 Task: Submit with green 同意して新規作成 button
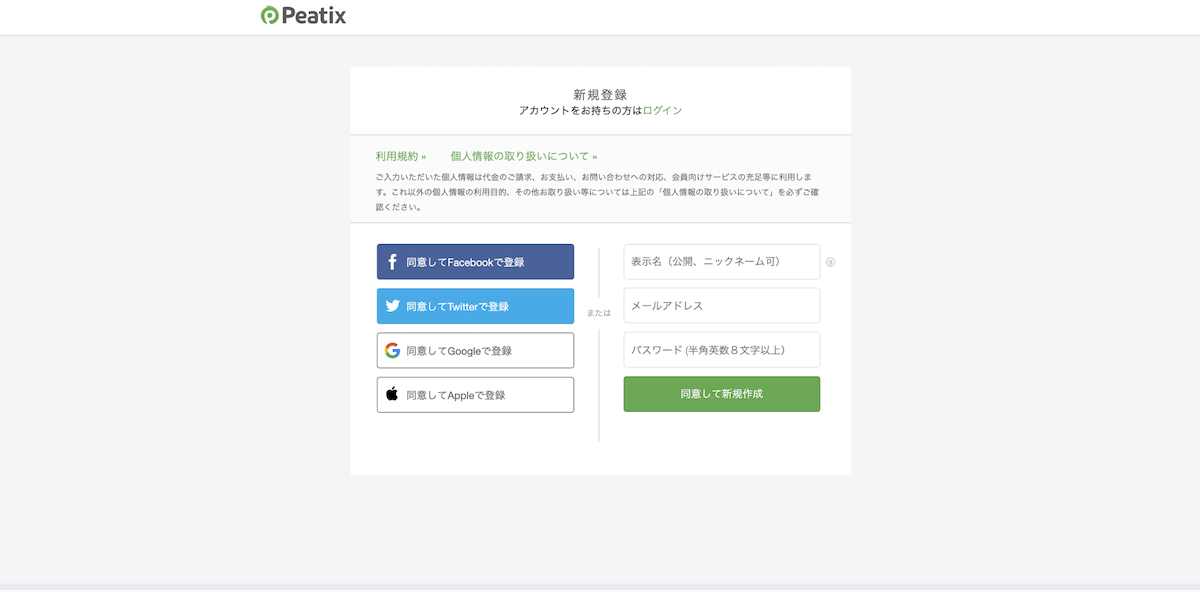coord(721,394)
